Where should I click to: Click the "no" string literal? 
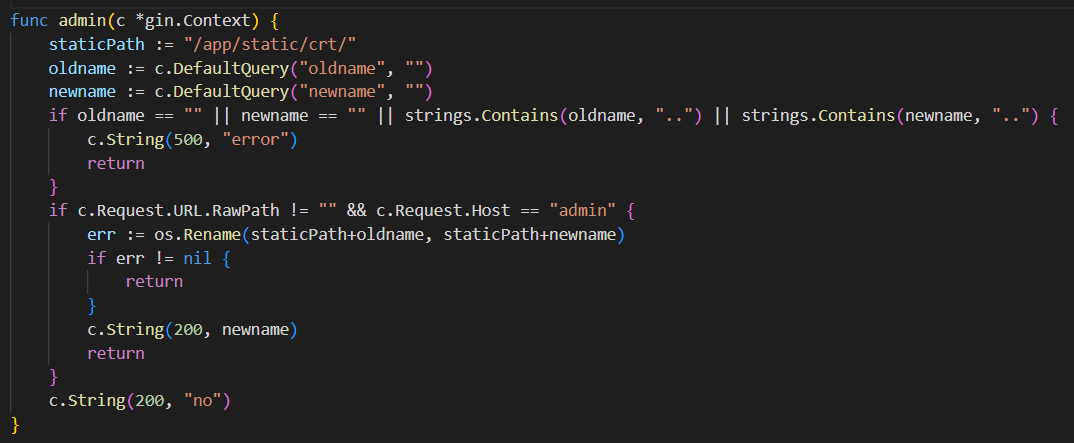[x=202, y=401]
